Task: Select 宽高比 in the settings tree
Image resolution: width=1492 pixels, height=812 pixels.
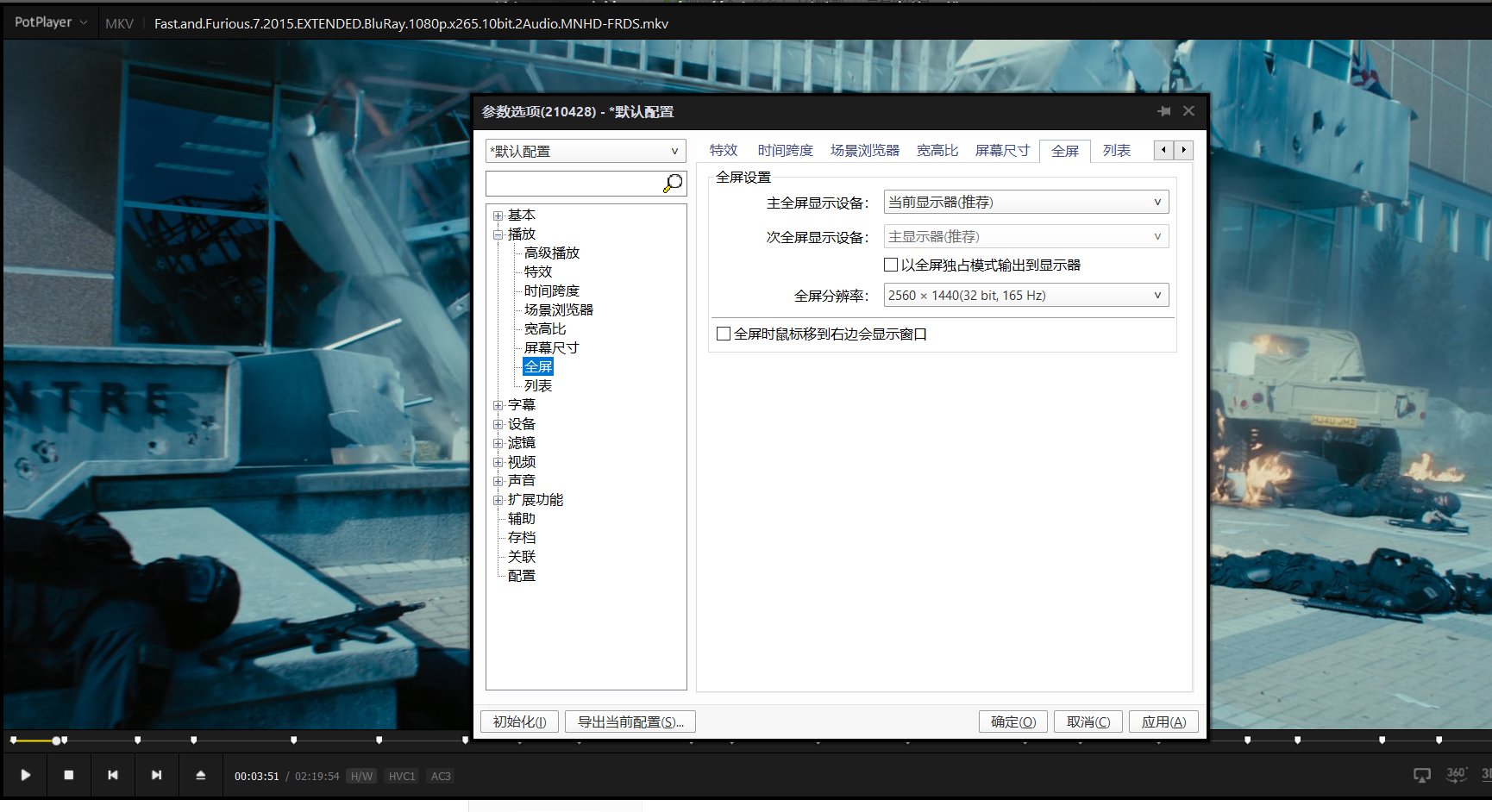Action: pyautogui.click(x=545, y=328)
